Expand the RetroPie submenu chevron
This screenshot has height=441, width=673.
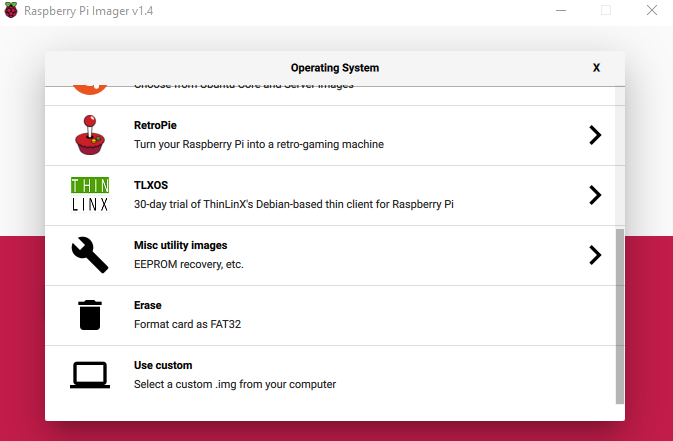(595, 135)
